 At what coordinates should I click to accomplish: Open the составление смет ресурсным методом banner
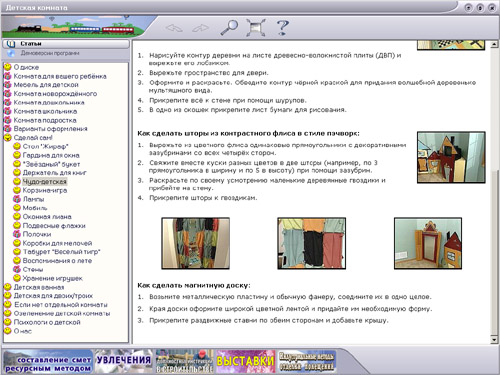[48, 361]
